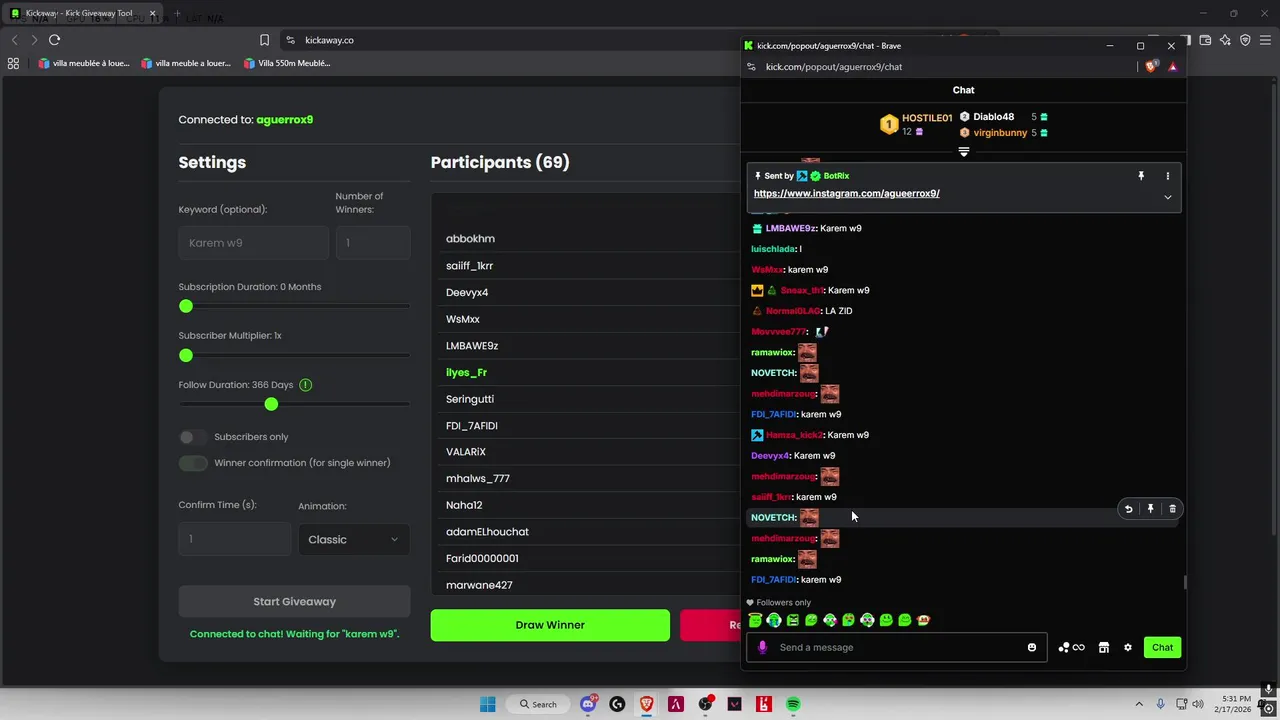Click the BotRix sender name
1280x720 pixels.
click(836, 176)
